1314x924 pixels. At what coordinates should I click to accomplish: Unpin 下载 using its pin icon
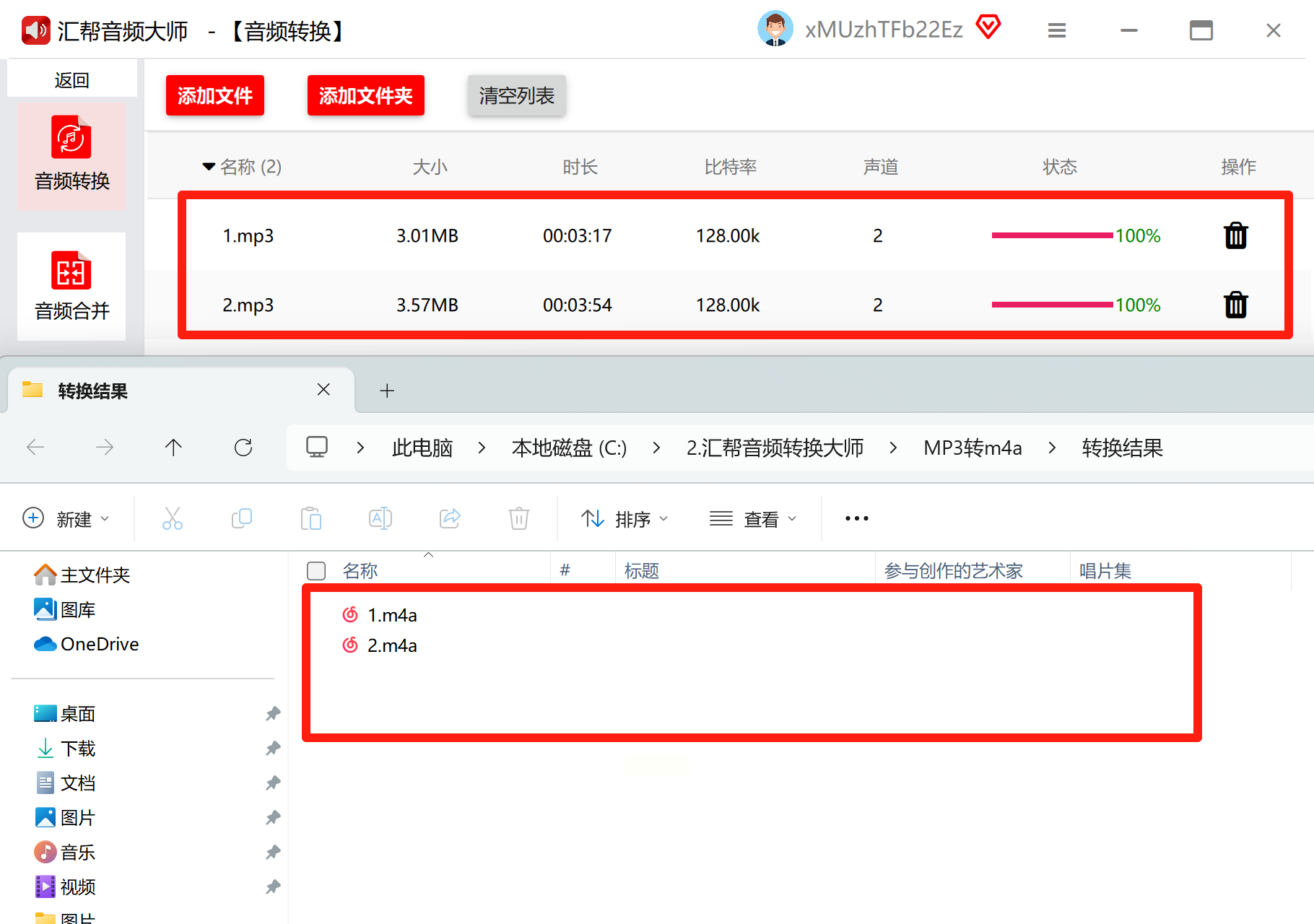[273, 748]
